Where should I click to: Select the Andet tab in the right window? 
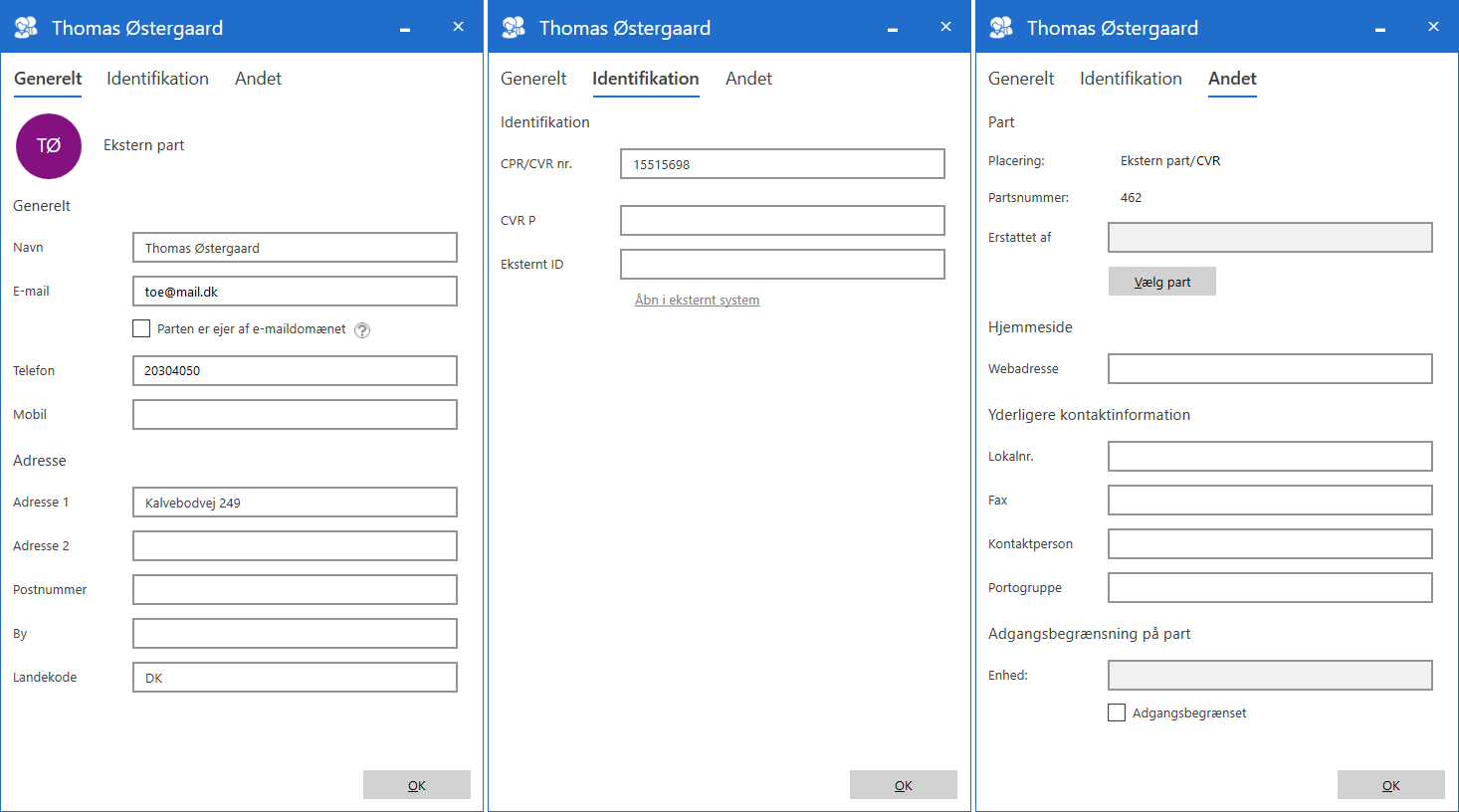[x=1232, y=79]
